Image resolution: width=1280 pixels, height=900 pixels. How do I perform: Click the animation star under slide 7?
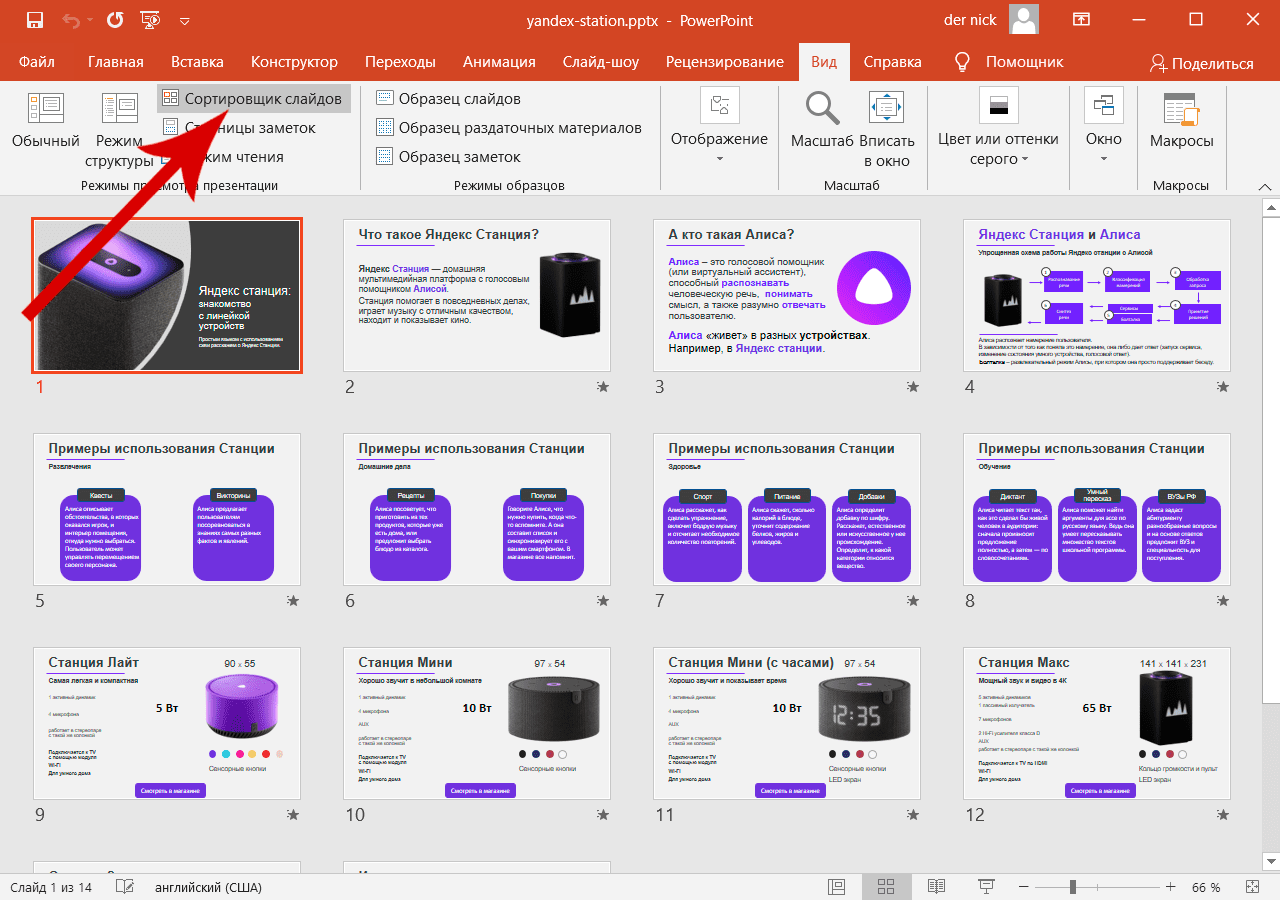pyautogui.click(x=912, y=600)
